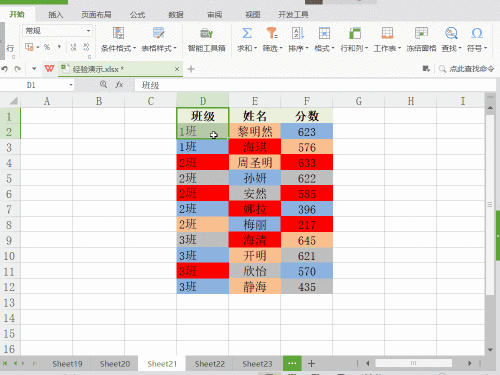Screen dimensions: 500x375
Task: Click the currency format icon
Action: pyautogui.click(x=29, y=47)
